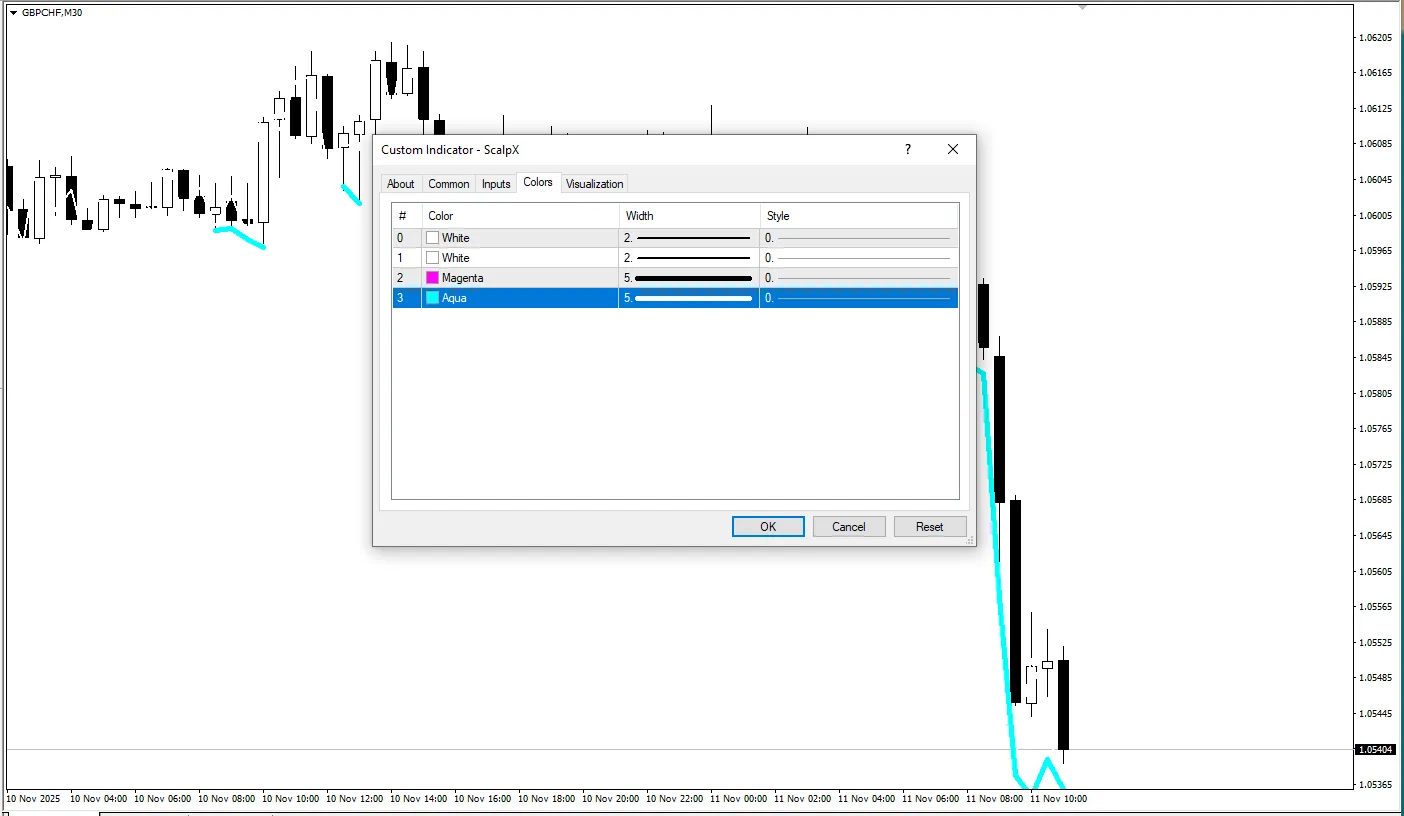Image resolution: width=1404 pixels, height=816 pixels.
Task: Click the Magenta color swatch
Action: [433, 278]
